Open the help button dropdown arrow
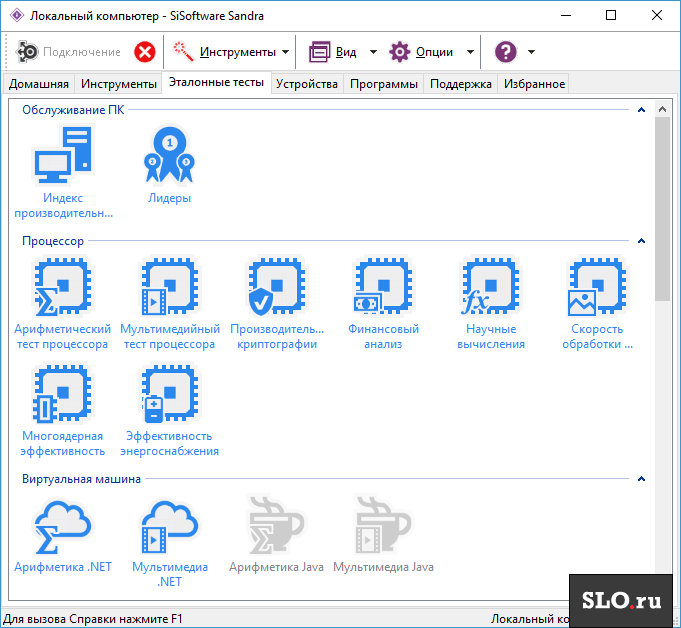The width and height of the screenshot is (681, 628). pyautogui.click(x=531, y=52)
